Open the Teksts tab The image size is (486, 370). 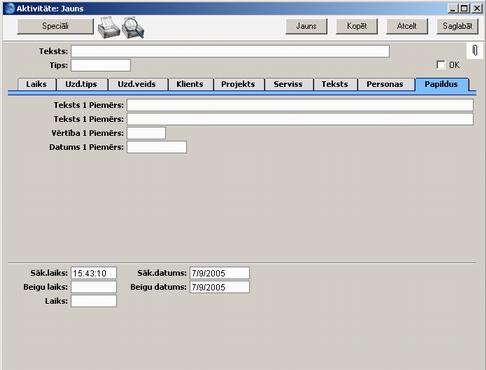pos(335,84)
